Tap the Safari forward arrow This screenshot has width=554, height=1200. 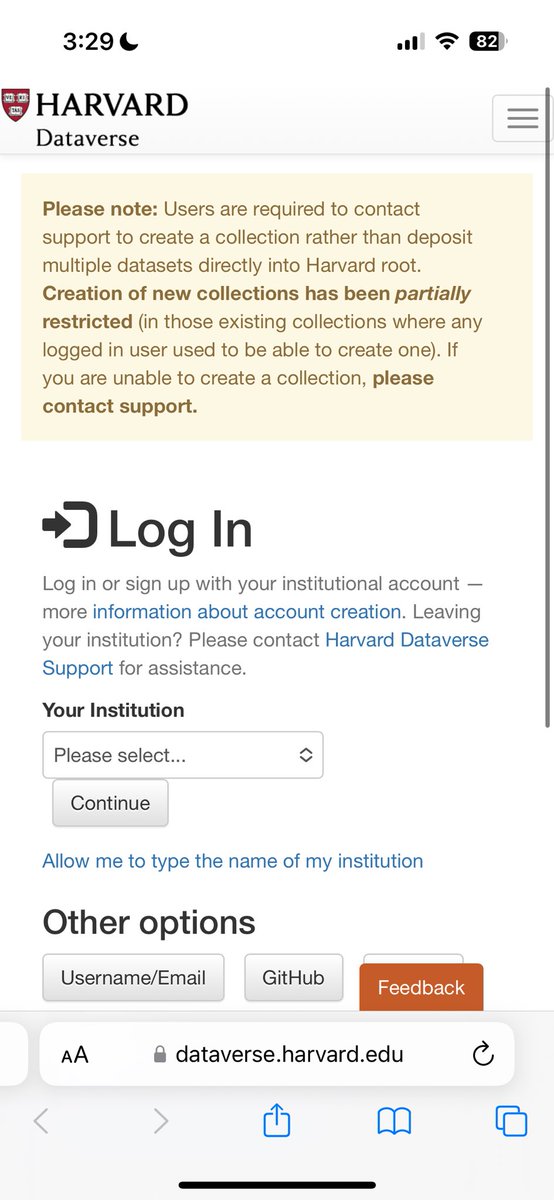[x=160, y=1121]
